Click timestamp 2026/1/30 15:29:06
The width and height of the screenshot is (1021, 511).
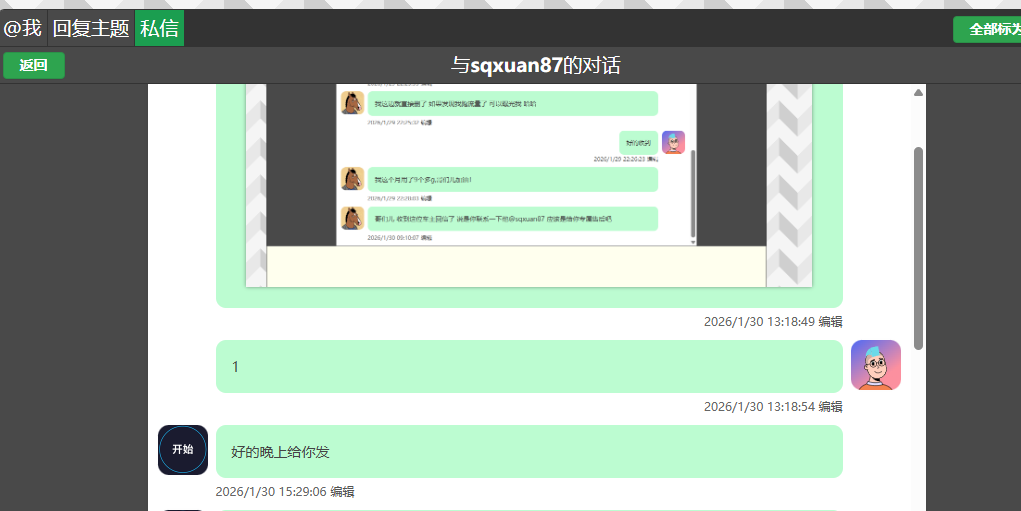(x=271, y=491)
